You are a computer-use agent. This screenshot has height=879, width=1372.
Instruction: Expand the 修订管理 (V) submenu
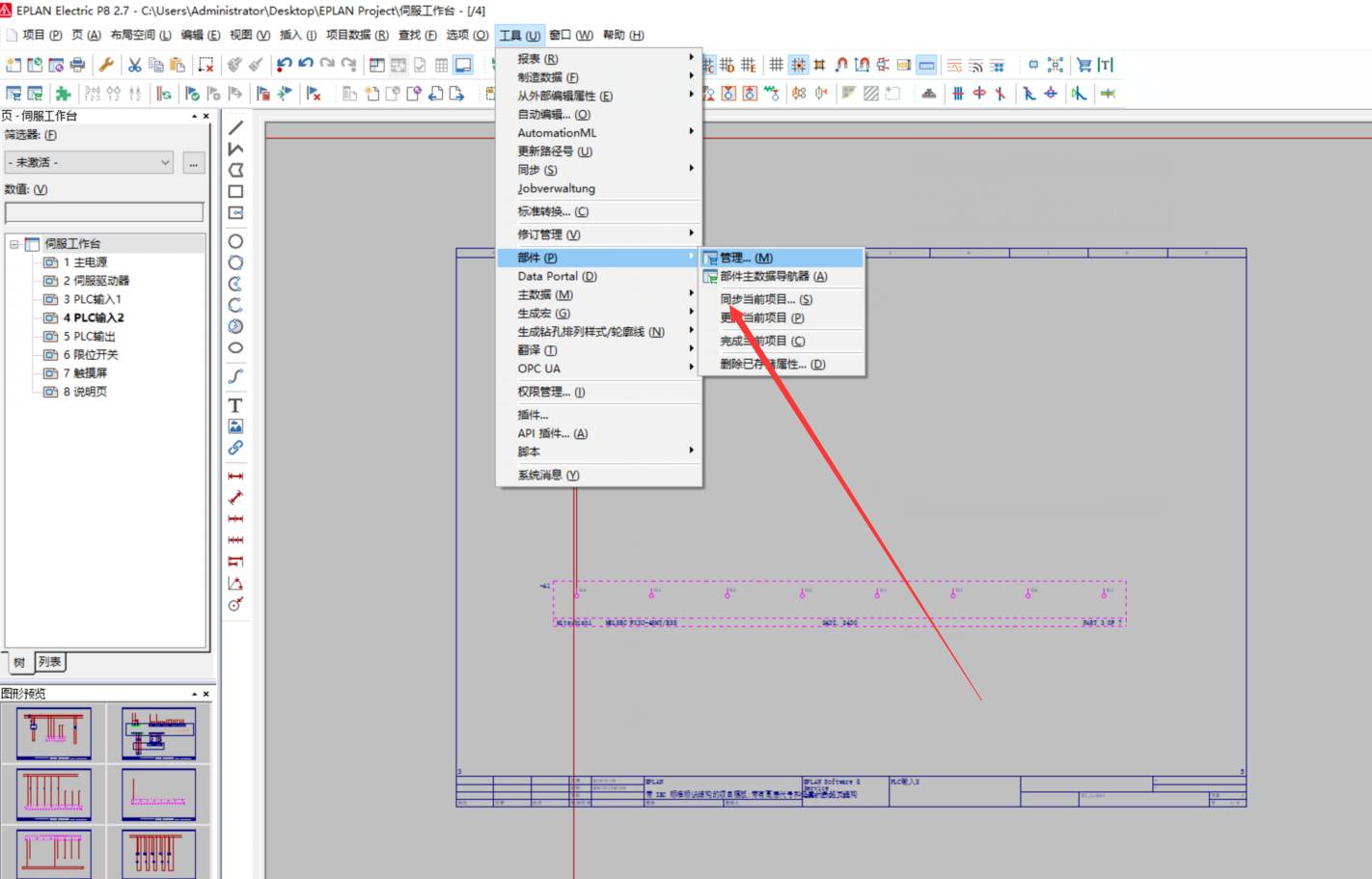pyautogui.click(x=598, y=234)
